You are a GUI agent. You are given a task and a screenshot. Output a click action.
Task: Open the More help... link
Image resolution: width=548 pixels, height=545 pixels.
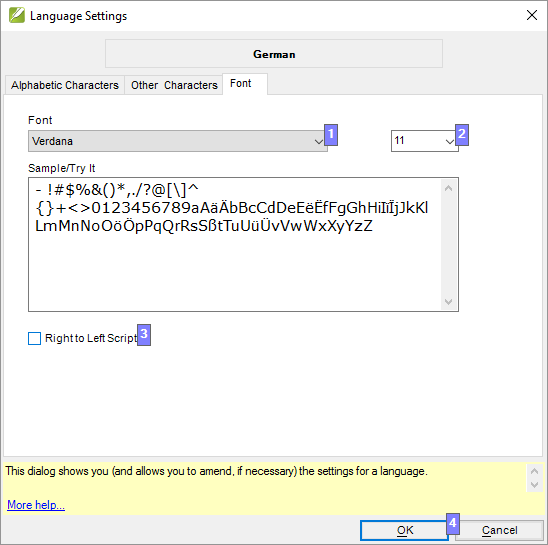point(36,505)
